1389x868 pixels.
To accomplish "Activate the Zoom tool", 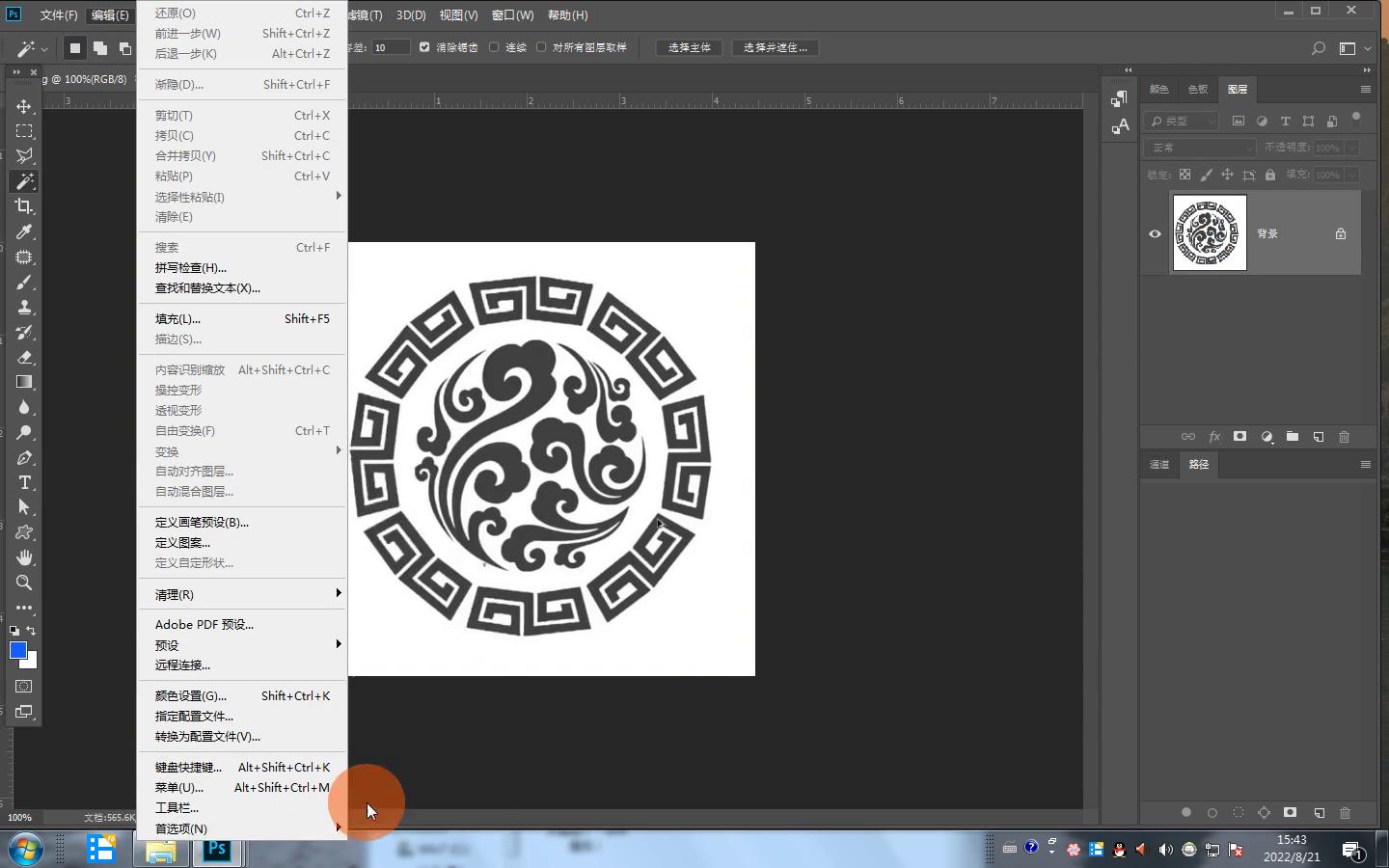I will point(24,583).
